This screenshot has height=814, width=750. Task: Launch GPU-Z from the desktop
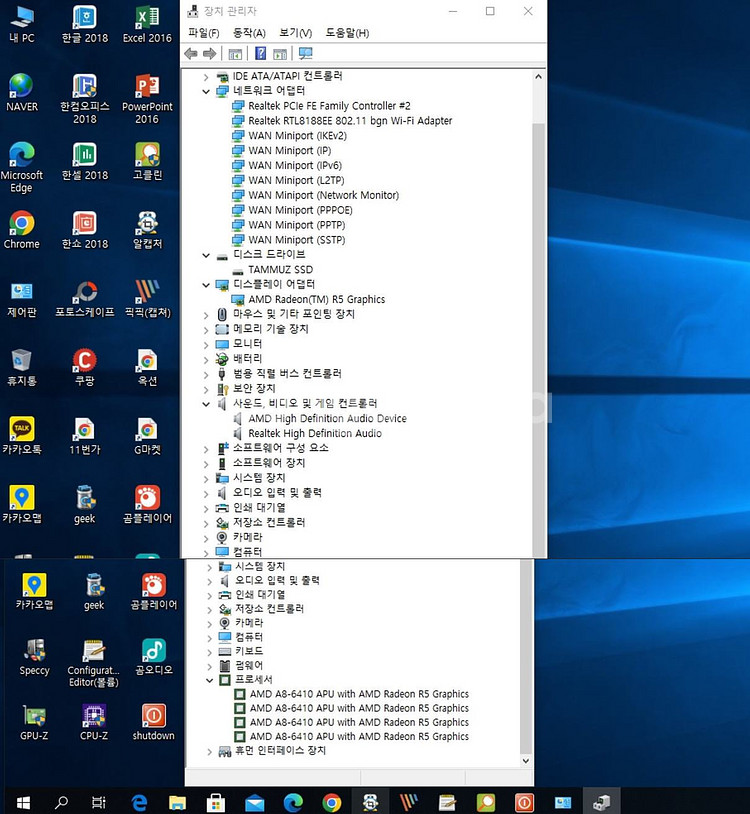click(x=34, y=723)
